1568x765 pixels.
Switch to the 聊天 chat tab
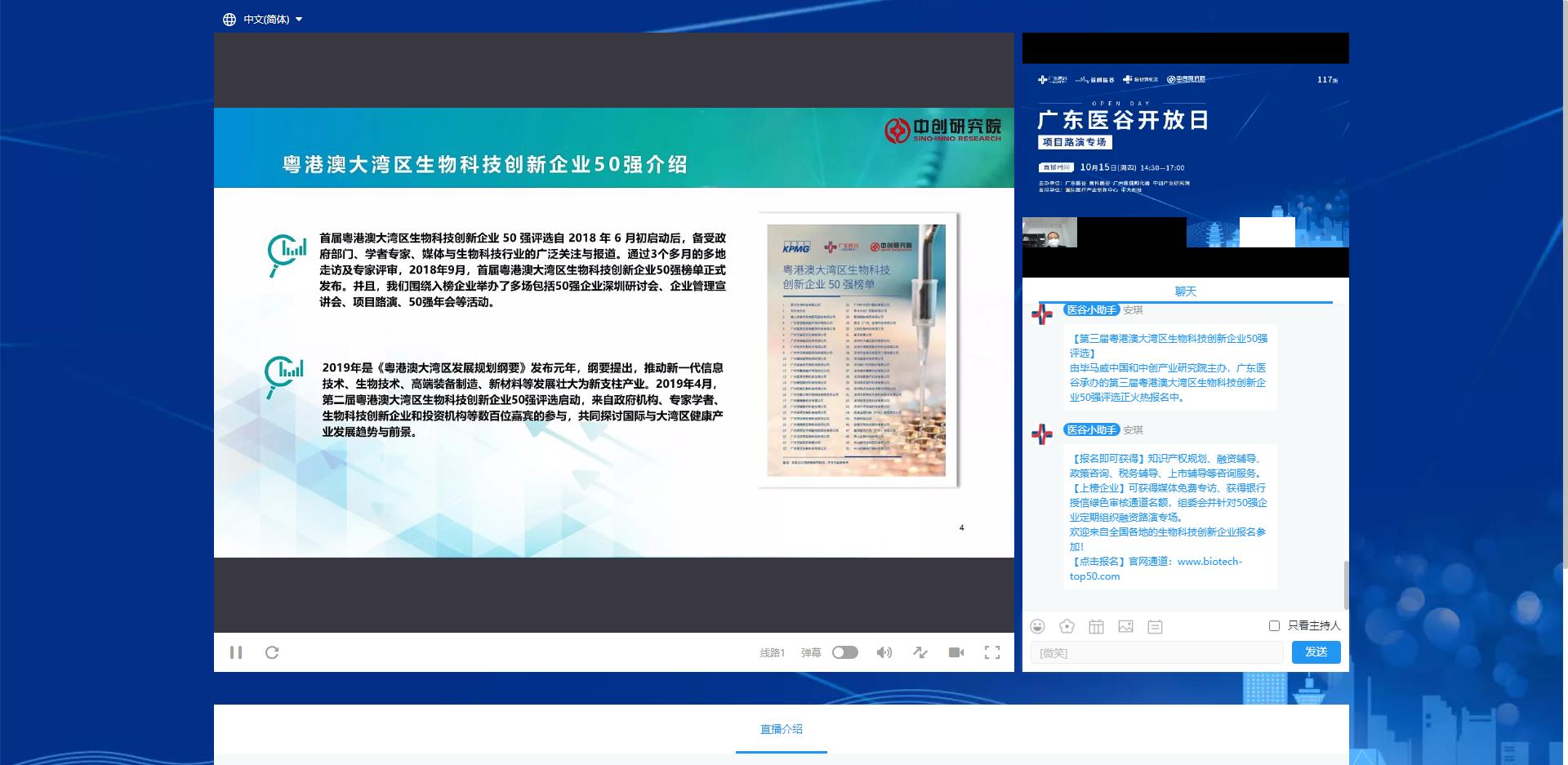1185,291
